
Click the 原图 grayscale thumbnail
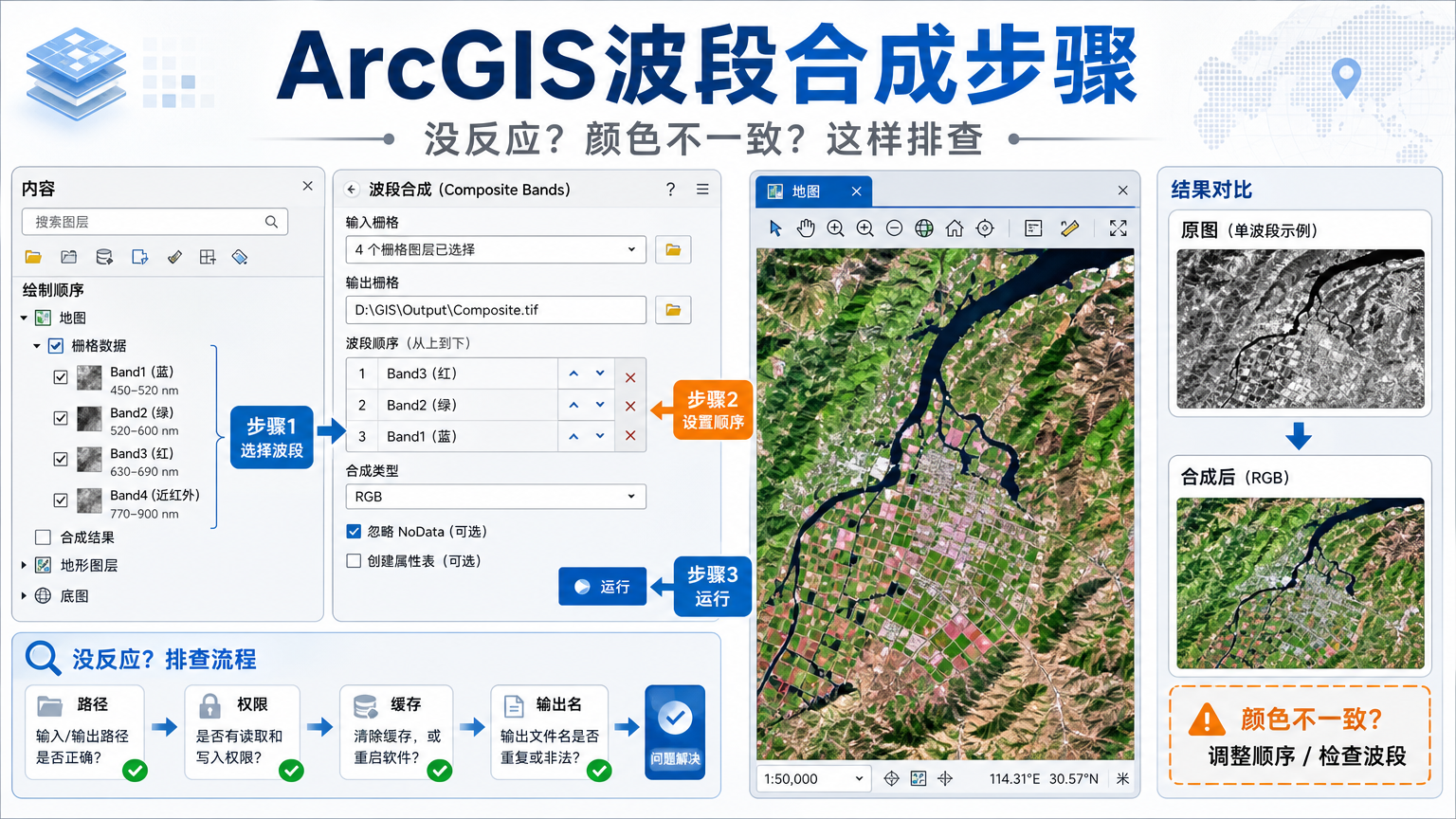coord(1301,329)
